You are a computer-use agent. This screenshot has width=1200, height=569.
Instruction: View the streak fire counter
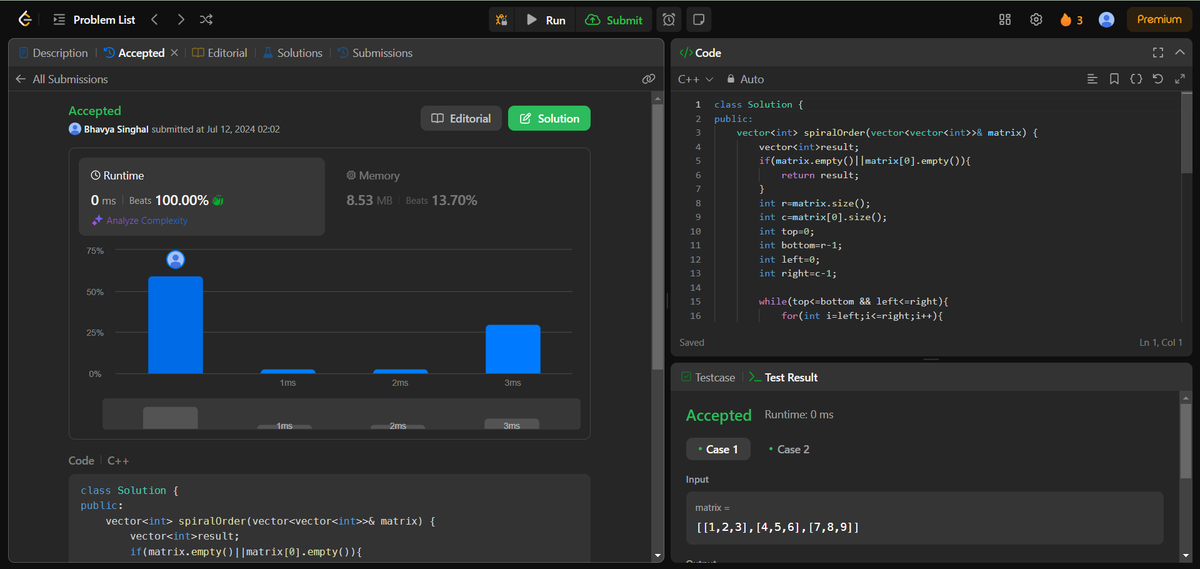point(1071,19)
